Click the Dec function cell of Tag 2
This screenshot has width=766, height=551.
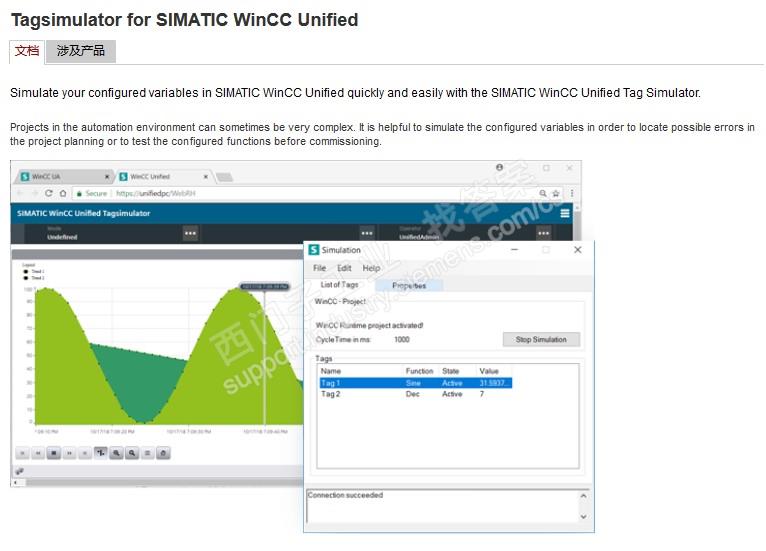[x=413, y=394]
